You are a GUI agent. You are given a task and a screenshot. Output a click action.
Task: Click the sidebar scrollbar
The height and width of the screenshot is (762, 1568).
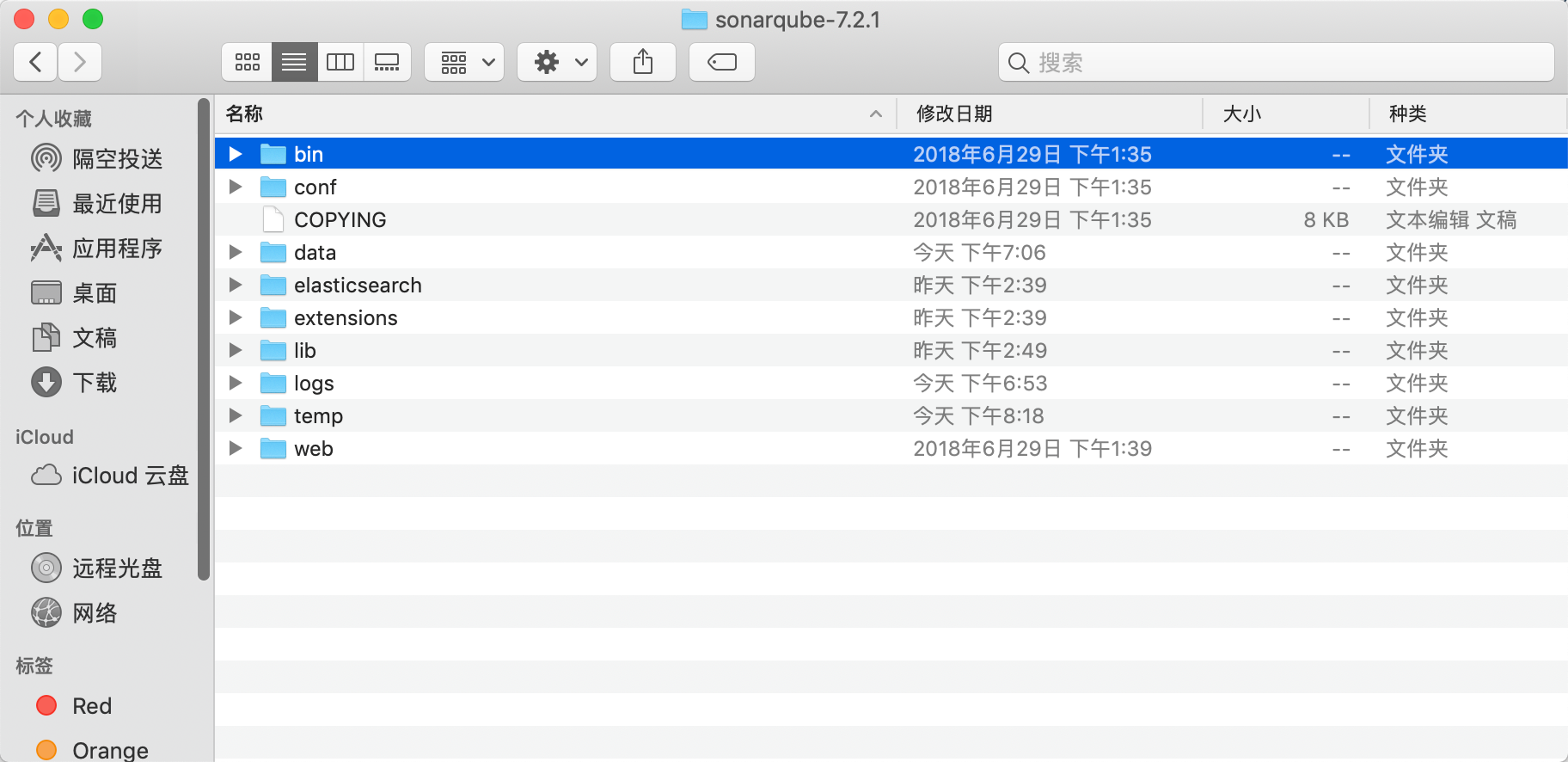point(204,340)
